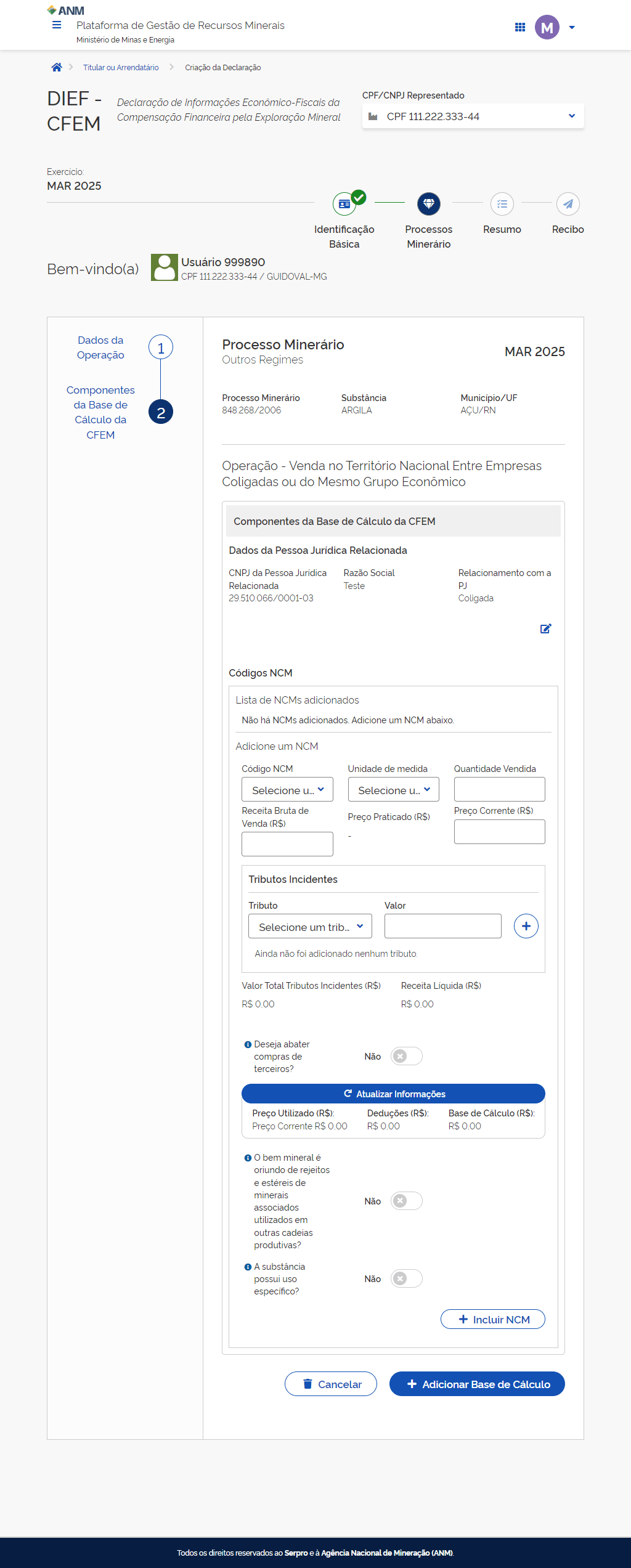Edit the related legal entity data
This screenshot has width=631, height=1568.
(545, 628)
